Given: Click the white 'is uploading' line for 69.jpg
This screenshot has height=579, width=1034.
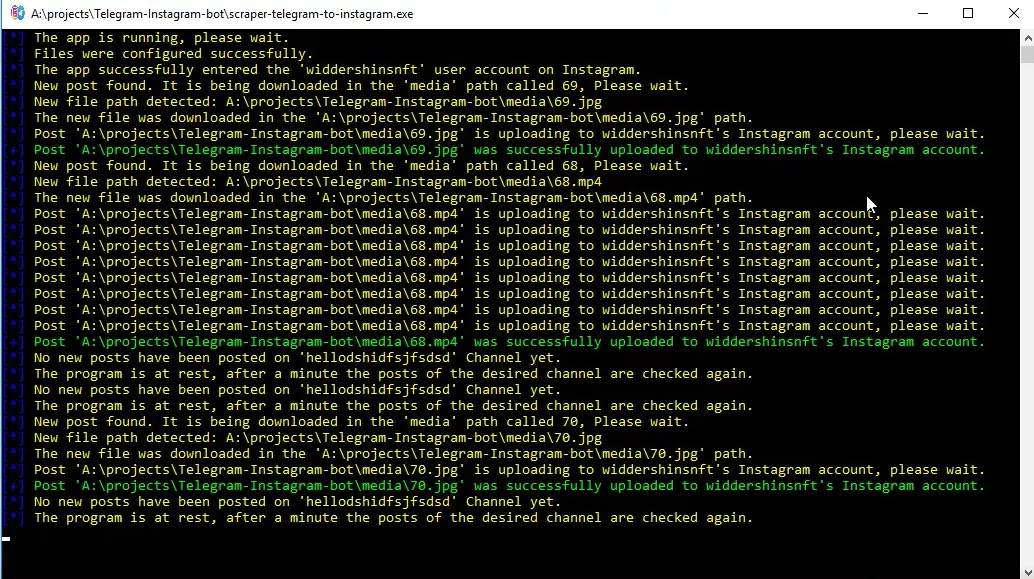Looking at the screenshot, I should 509,134.
